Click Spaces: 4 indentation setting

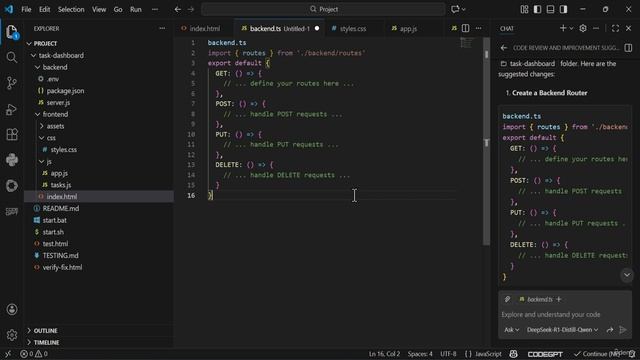(x=420, y=354)
